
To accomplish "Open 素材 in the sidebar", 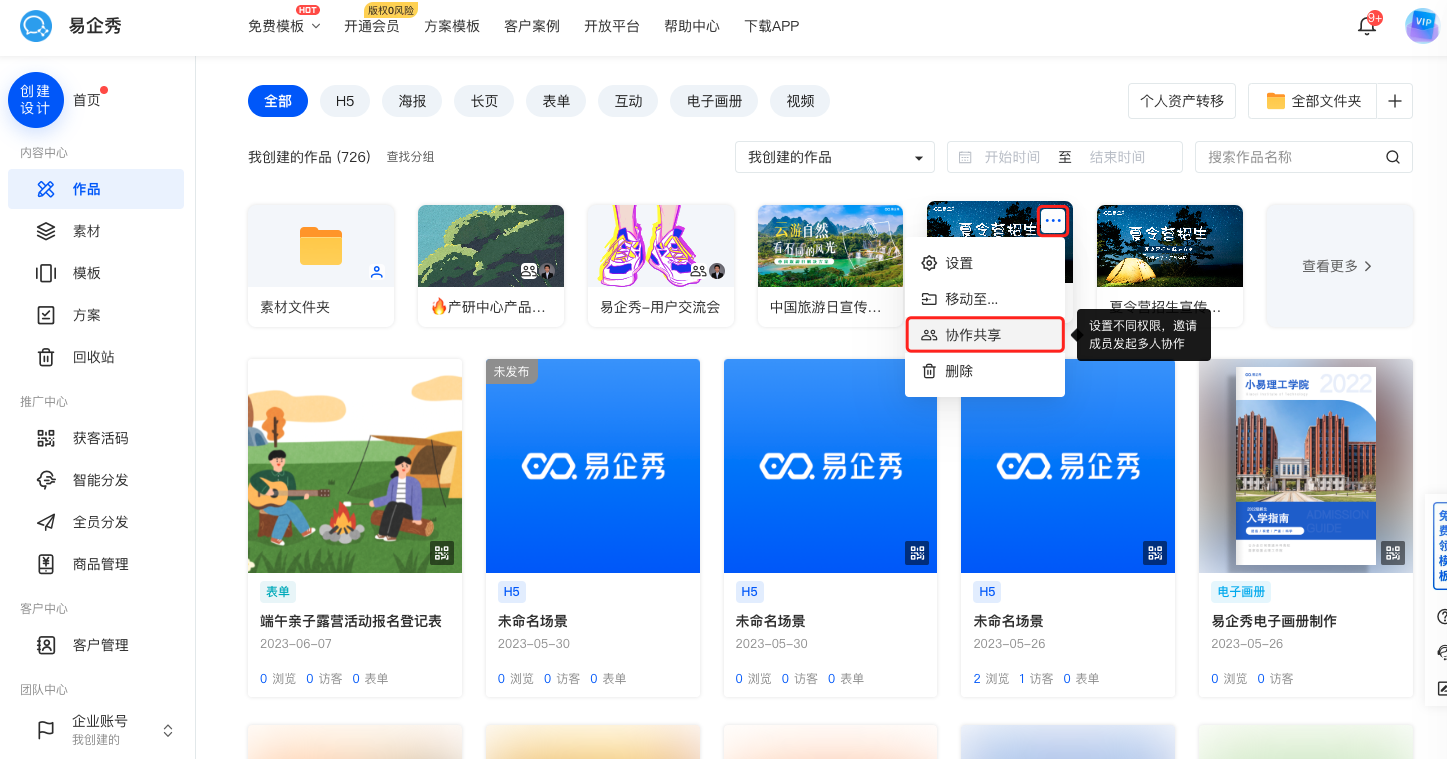I will coord(96,231).
